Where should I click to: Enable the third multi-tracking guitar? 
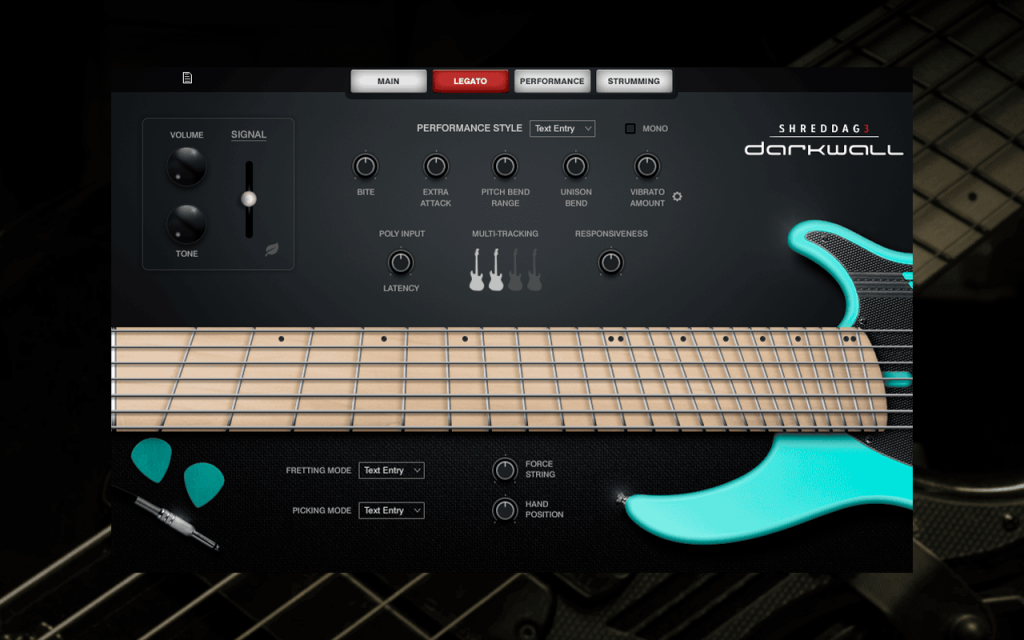515,270
